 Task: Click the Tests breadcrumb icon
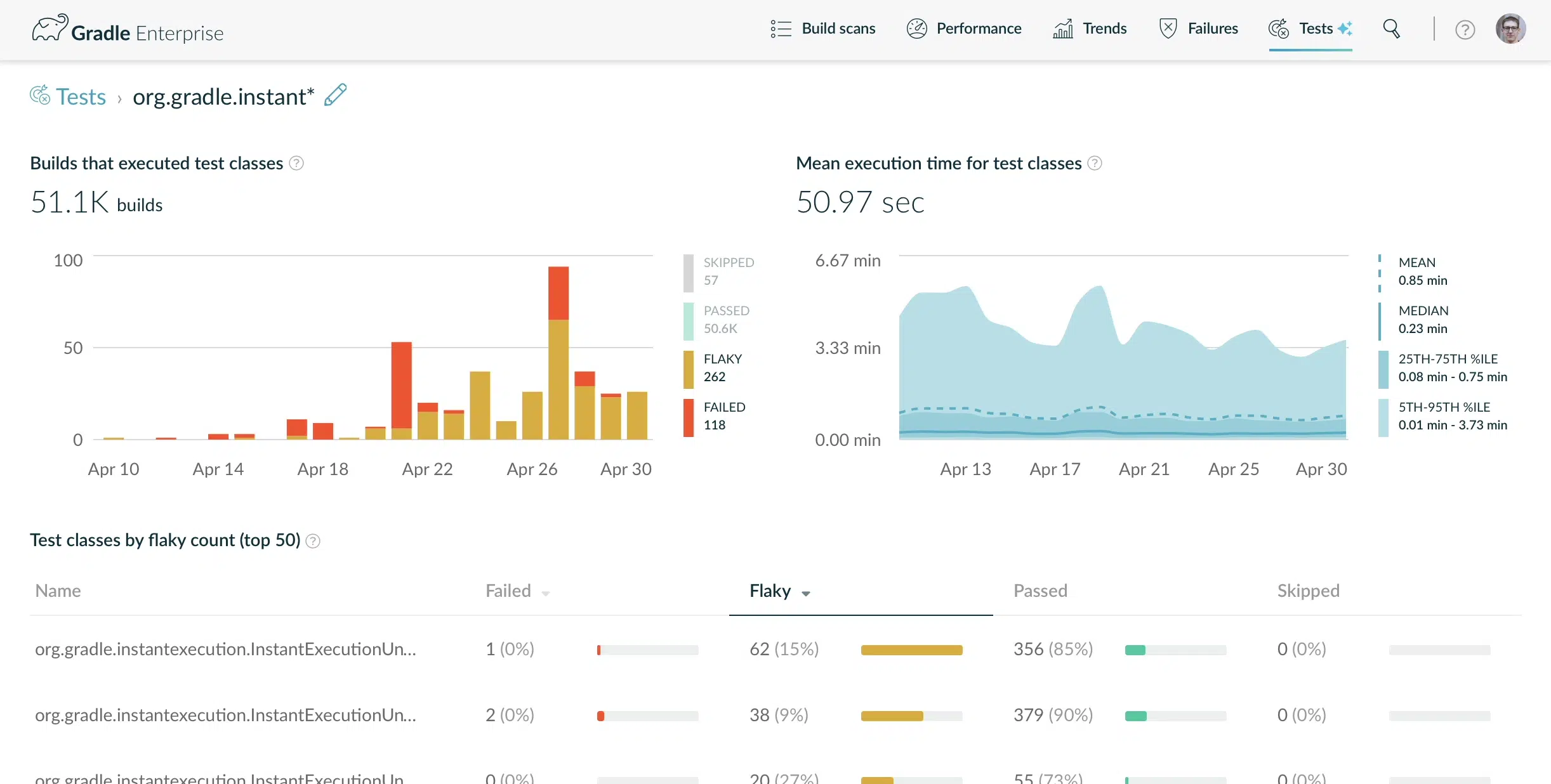40,95
